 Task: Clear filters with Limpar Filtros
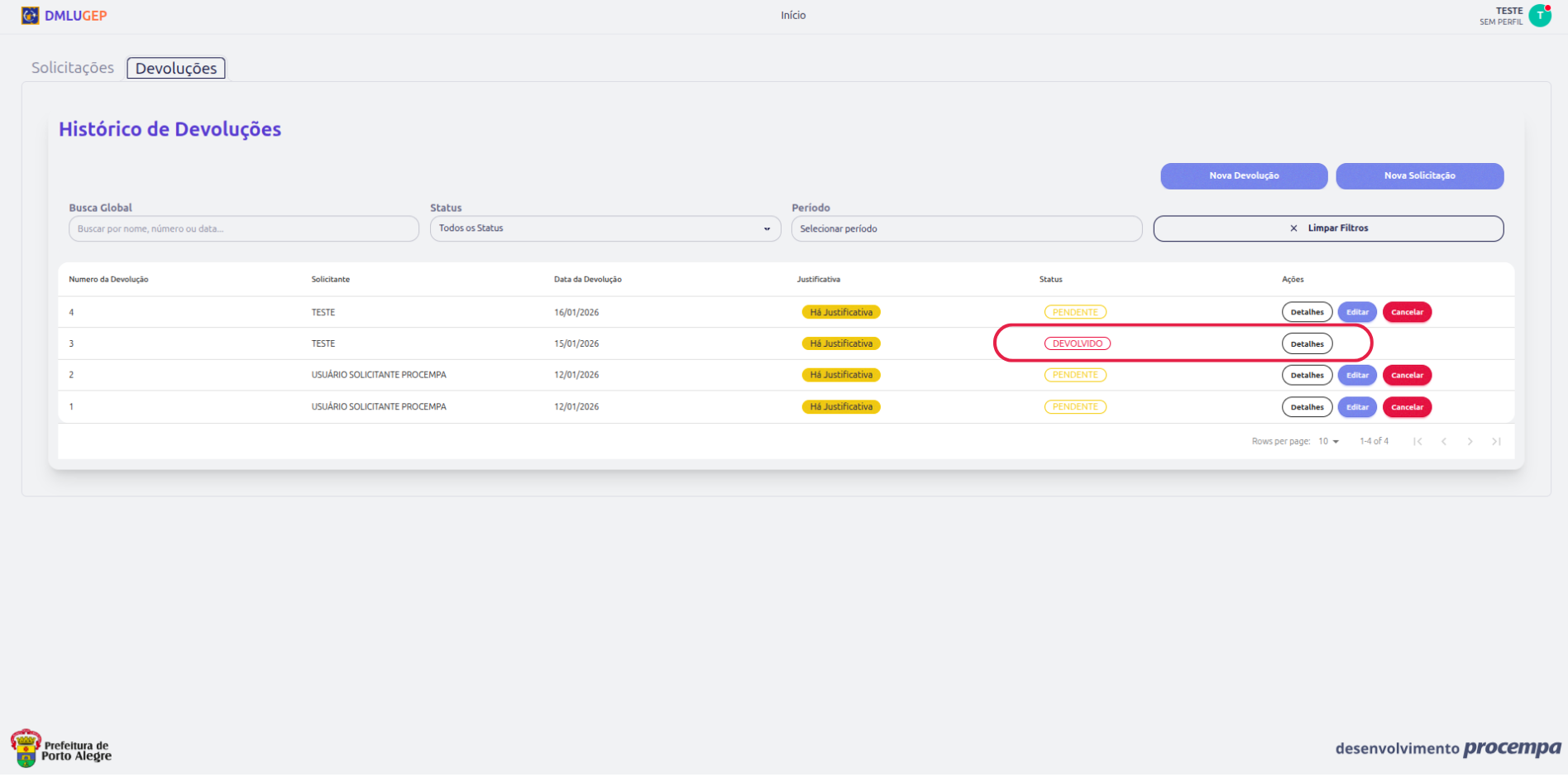point(1328,228)
